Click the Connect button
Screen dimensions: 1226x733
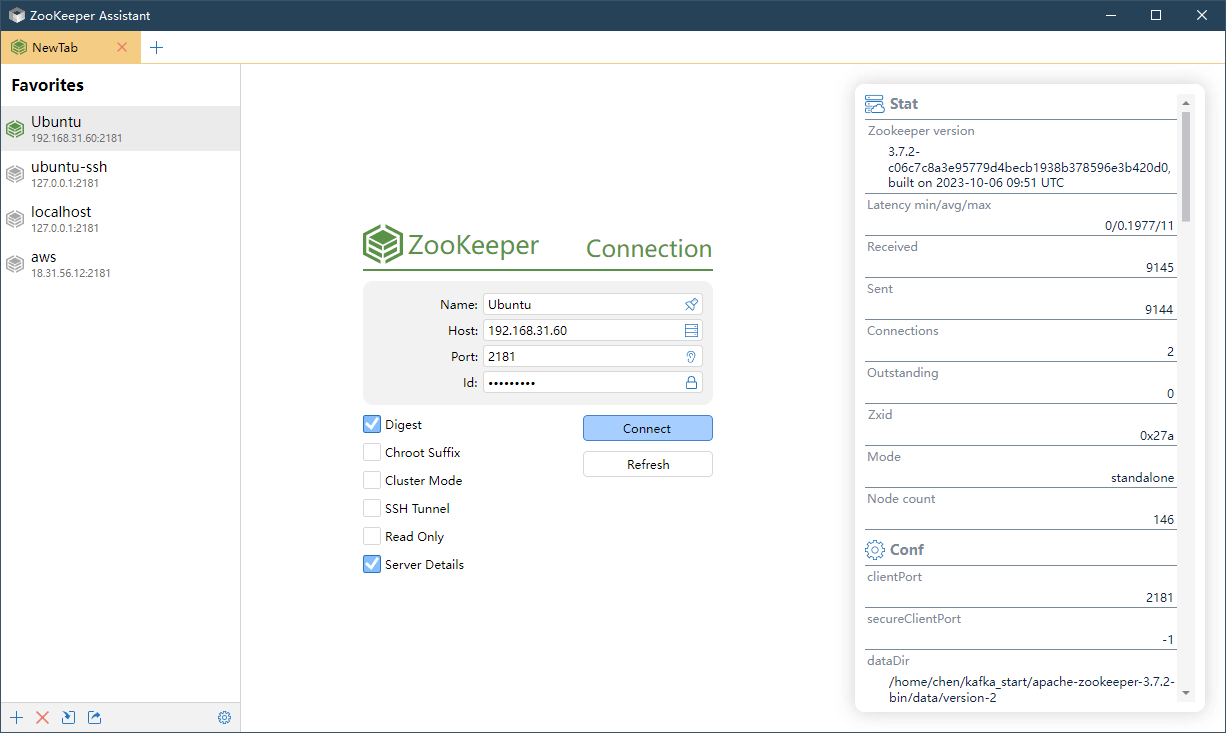[648, 428]
